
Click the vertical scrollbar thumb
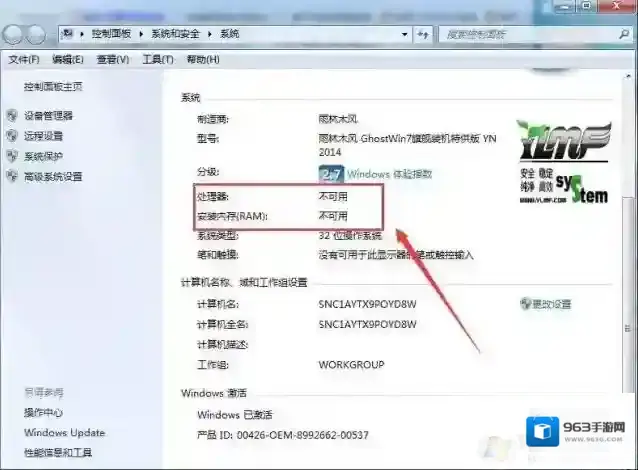[x=627, y=293]
